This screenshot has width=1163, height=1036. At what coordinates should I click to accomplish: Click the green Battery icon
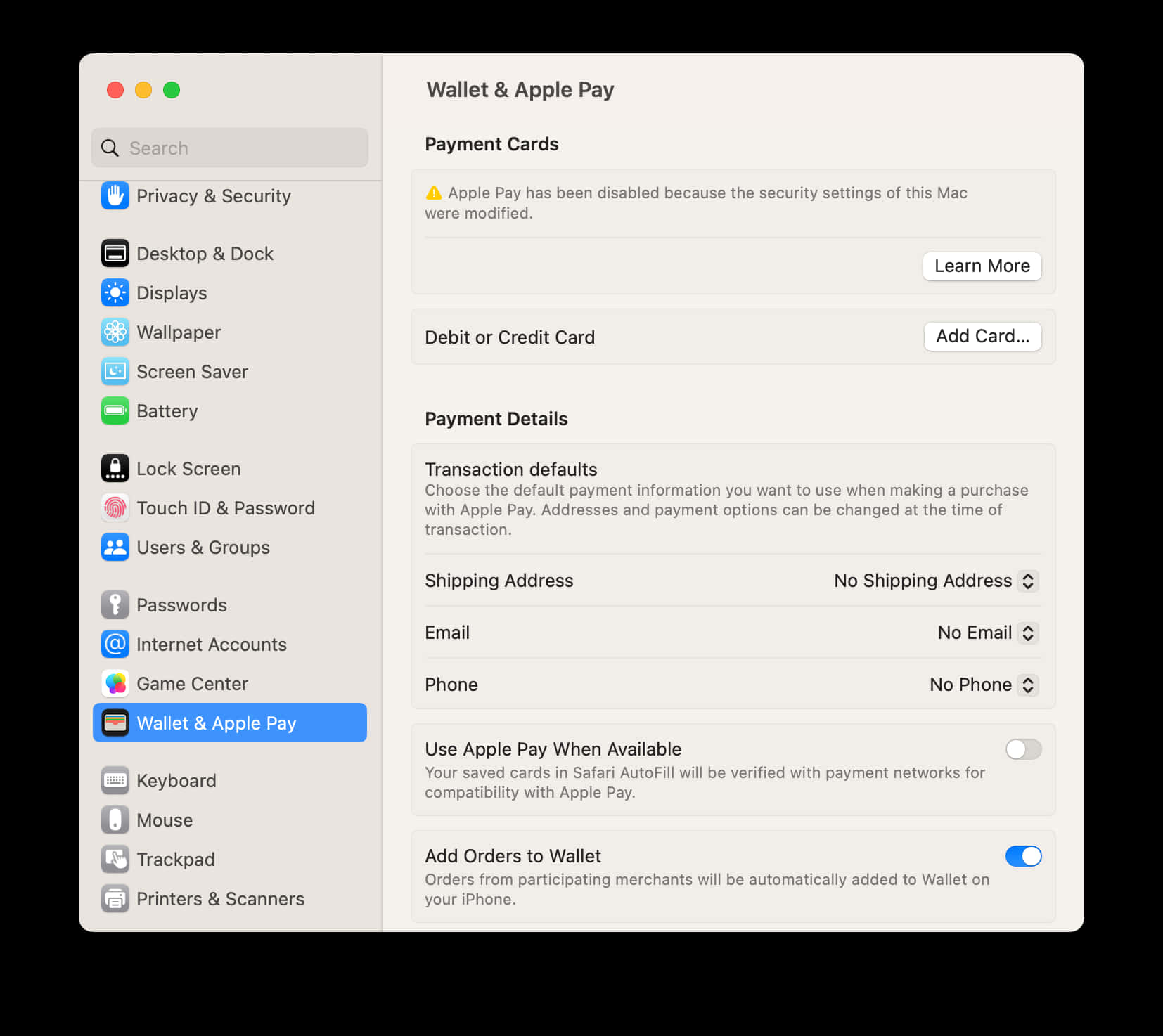click(x=115, y=411)
